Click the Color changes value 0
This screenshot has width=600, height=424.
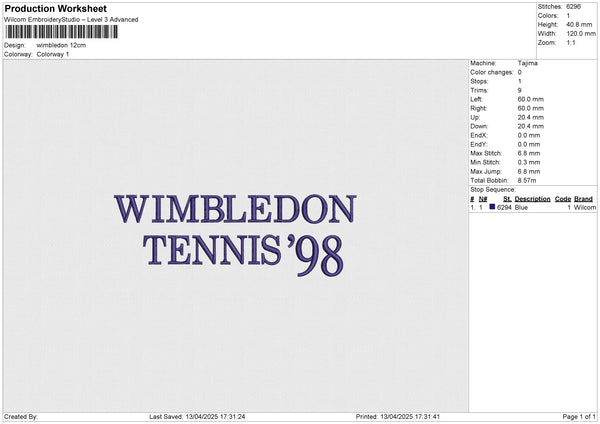coord(520,72)
